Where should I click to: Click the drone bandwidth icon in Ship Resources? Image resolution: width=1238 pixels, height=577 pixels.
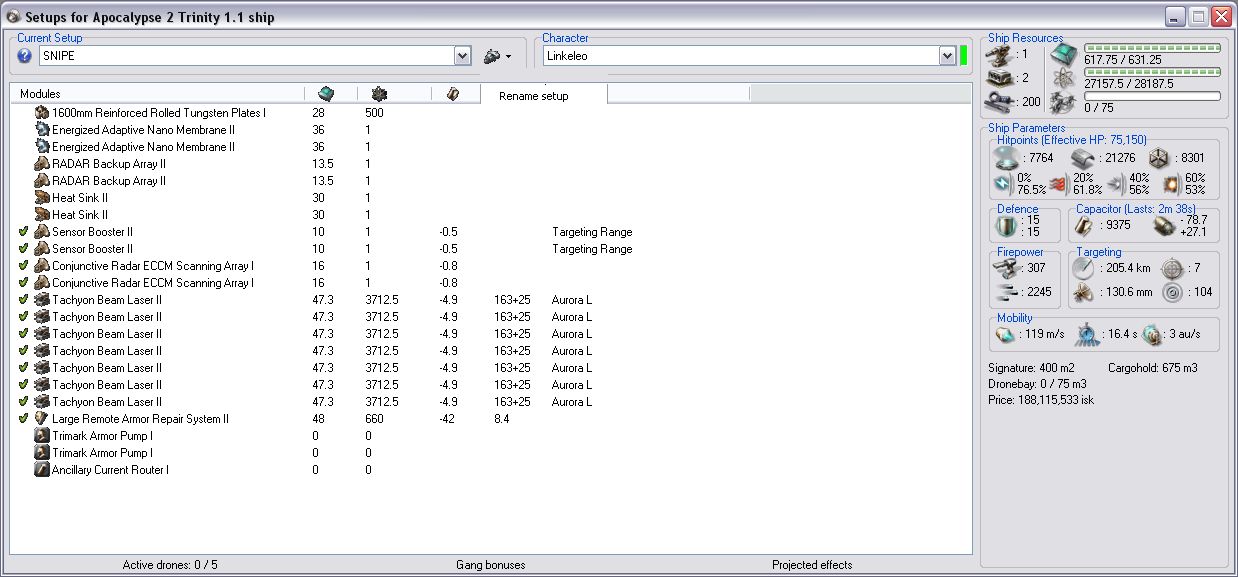(x=1063, y=102)
